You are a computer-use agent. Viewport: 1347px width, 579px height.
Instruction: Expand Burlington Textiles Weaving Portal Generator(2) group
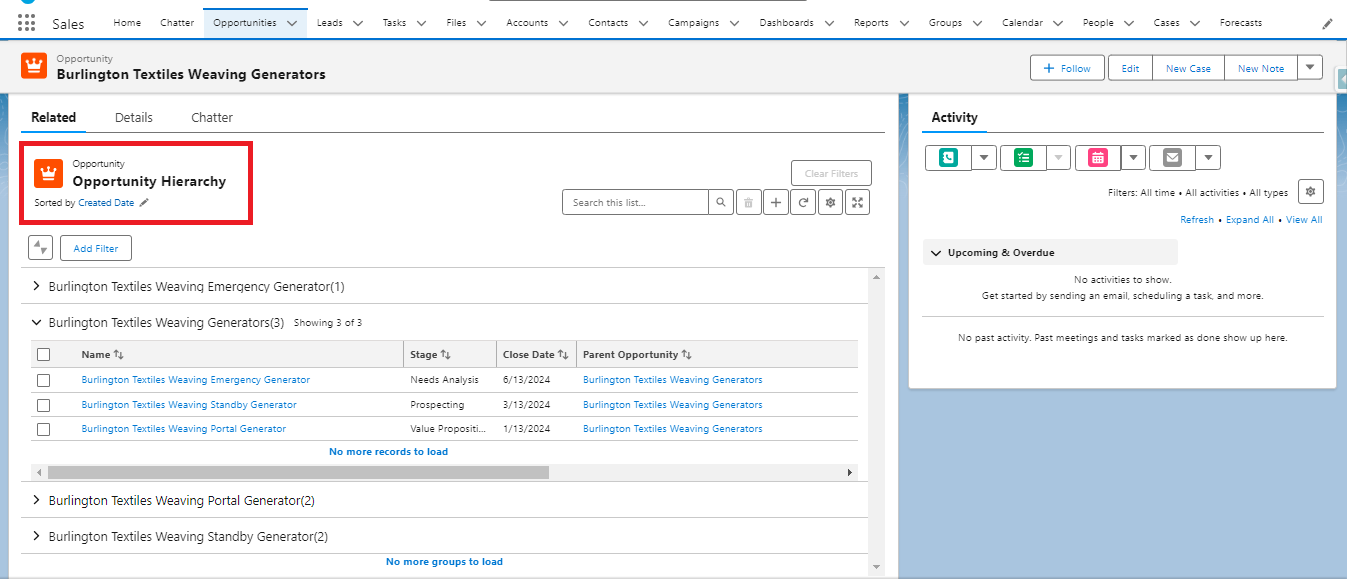37,500
